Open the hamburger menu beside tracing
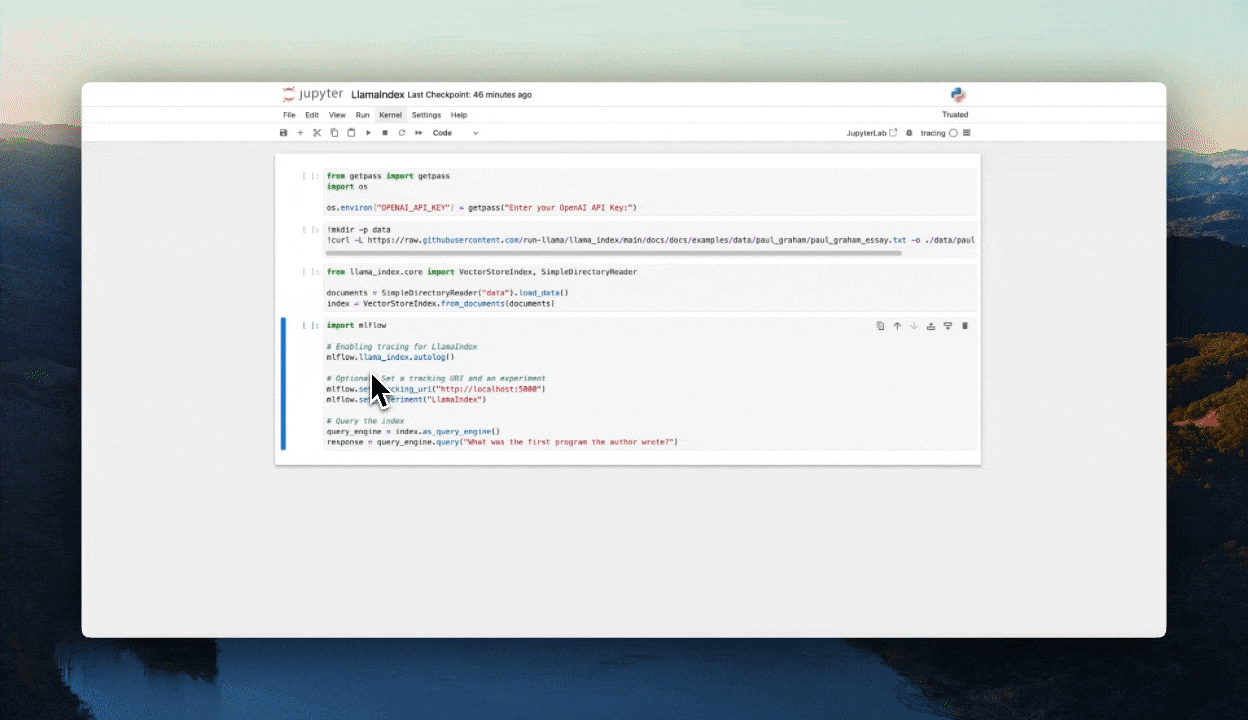 [966, 133]
